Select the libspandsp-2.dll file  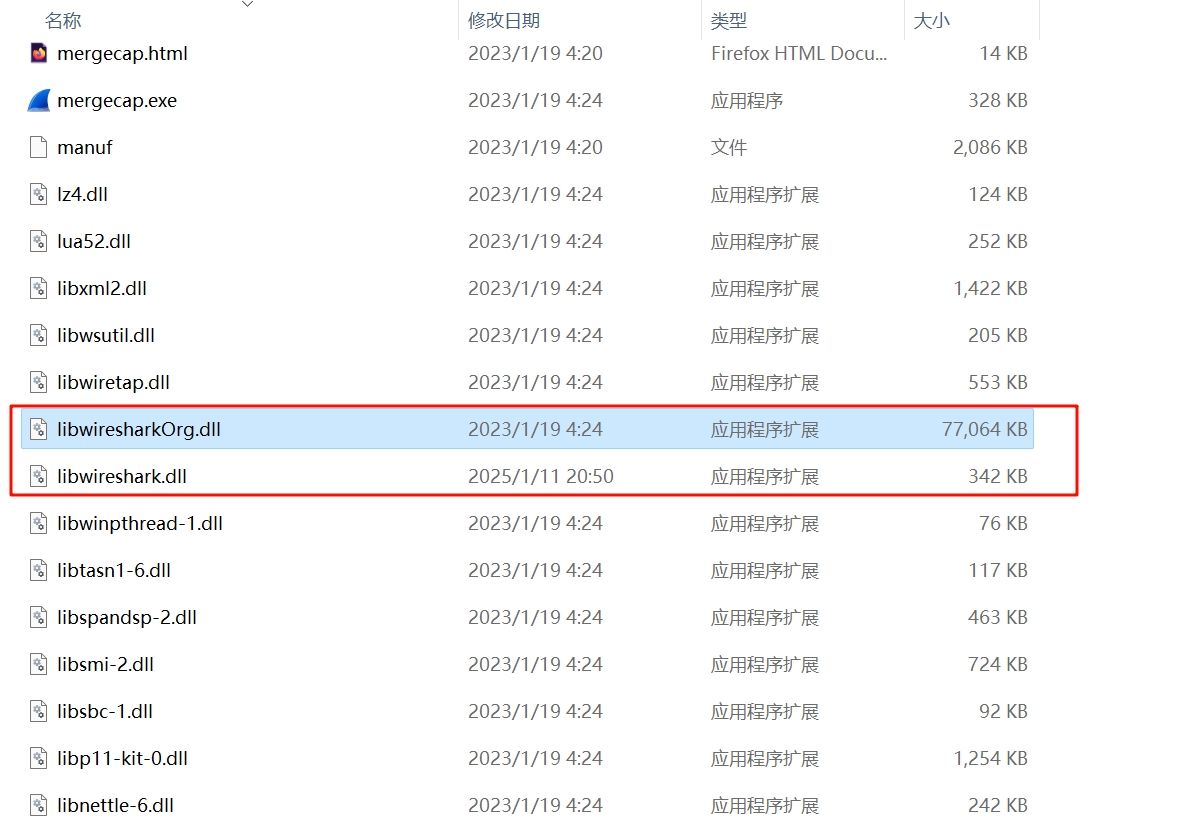tap(127, 617)
